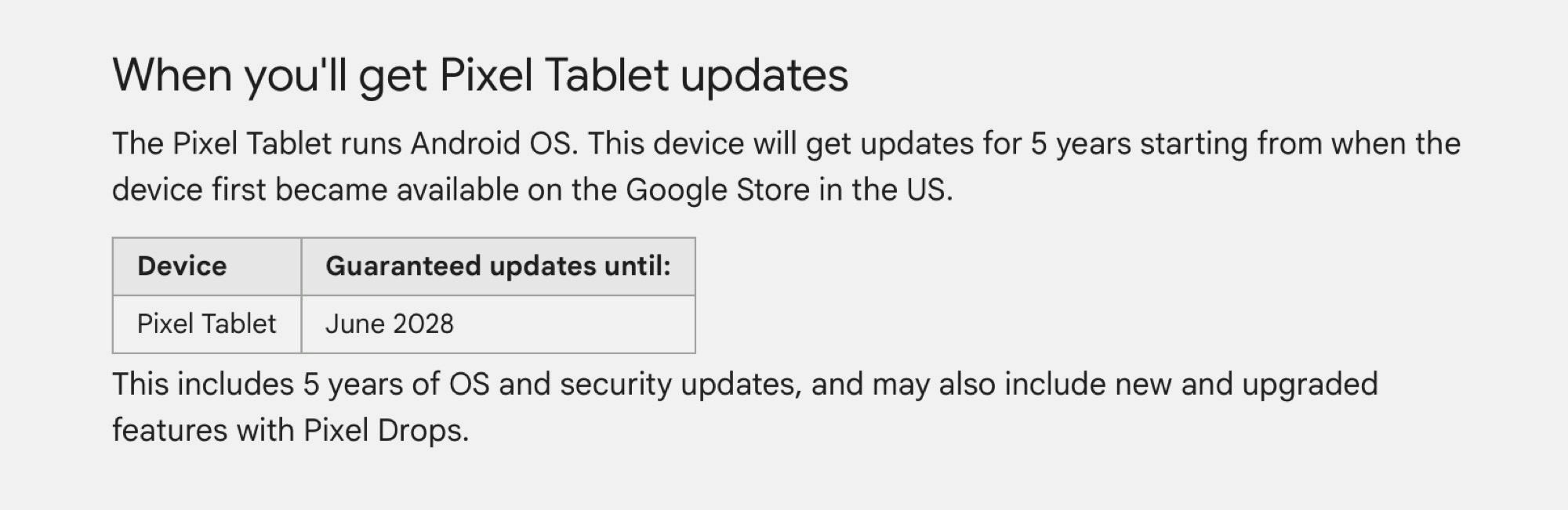This screenshot has height=510, width=1568.
Task: Click "security updates" in the bottom paragraph
Action: [x=679, y=385]
